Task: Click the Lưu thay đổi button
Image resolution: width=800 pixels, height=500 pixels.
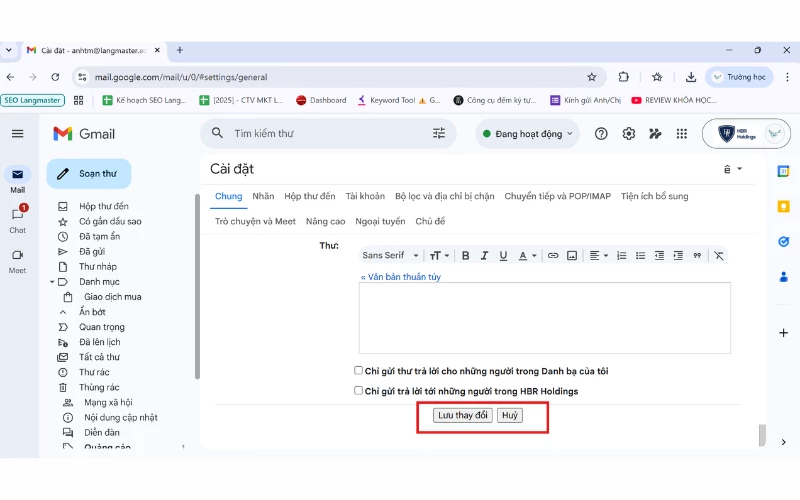Action: pos(462,415)
